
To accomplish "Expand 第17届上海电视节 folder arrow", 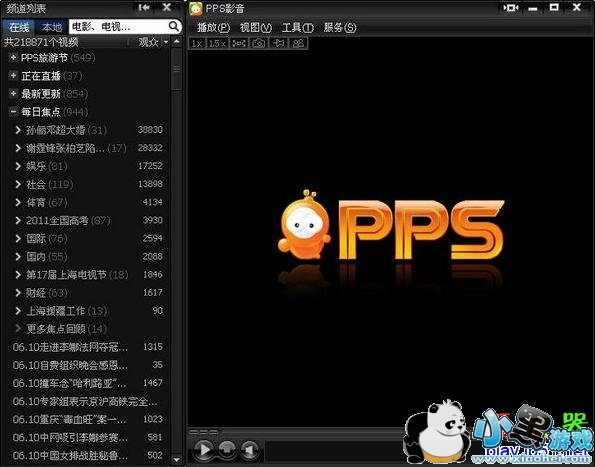I will pos(18,274).
